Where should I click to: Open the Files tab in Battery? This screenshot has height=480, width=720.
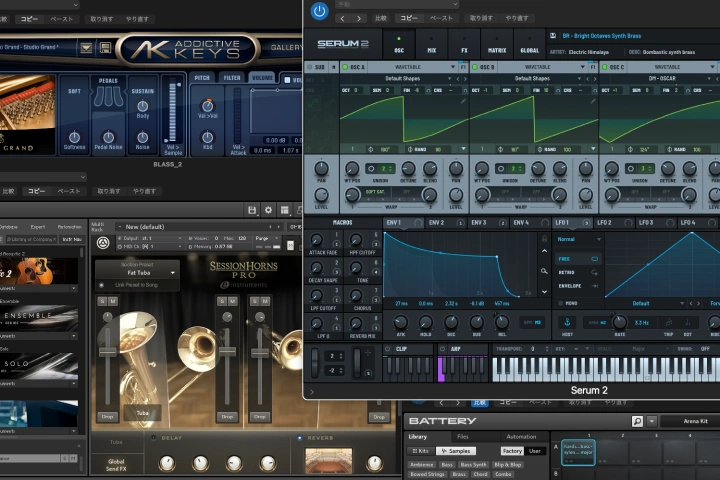click(x=463, y=436)
